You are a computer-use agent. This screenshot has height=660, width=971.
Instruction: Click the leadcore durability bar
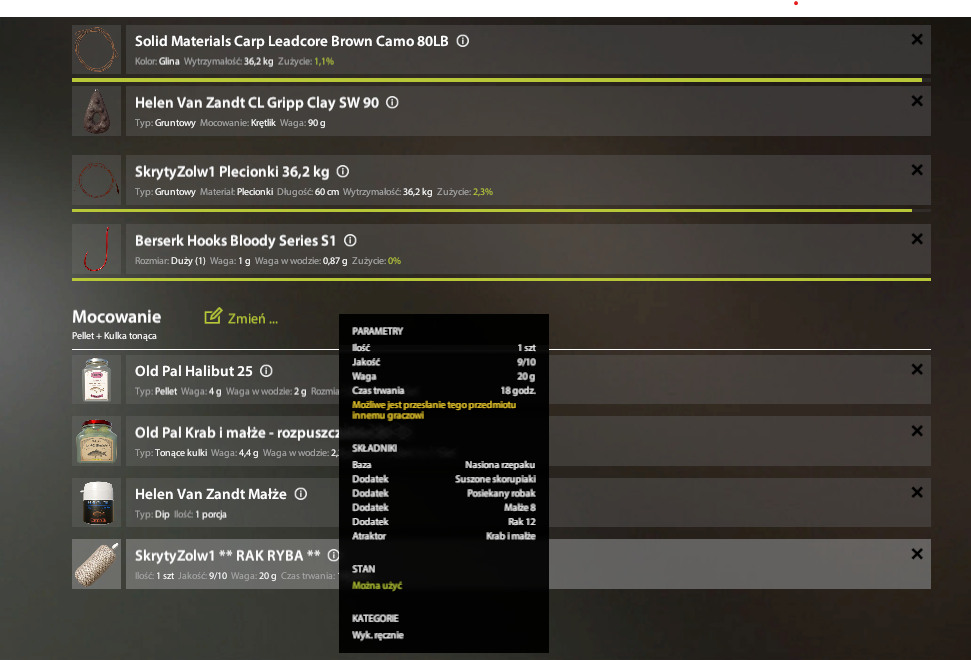tap(501, 80)
